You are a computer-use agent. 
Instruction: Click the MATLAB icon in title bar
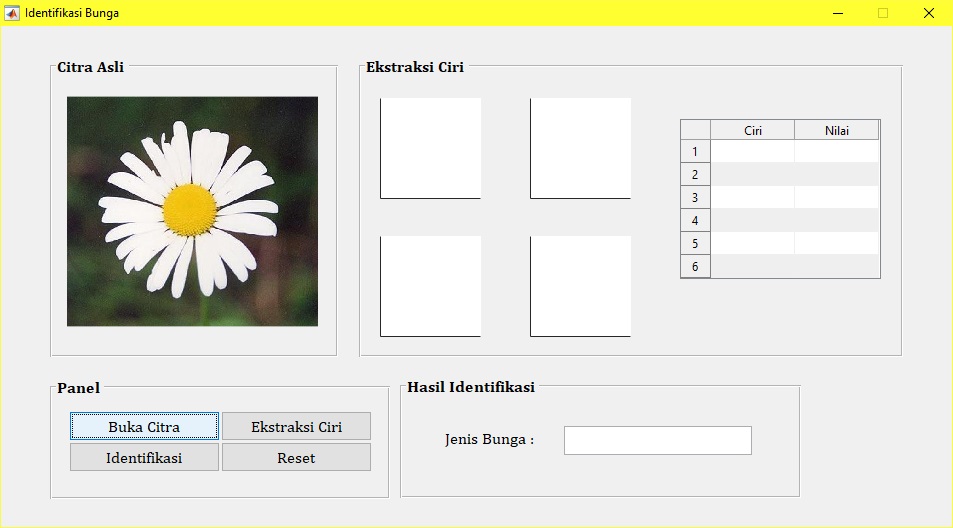12,13
